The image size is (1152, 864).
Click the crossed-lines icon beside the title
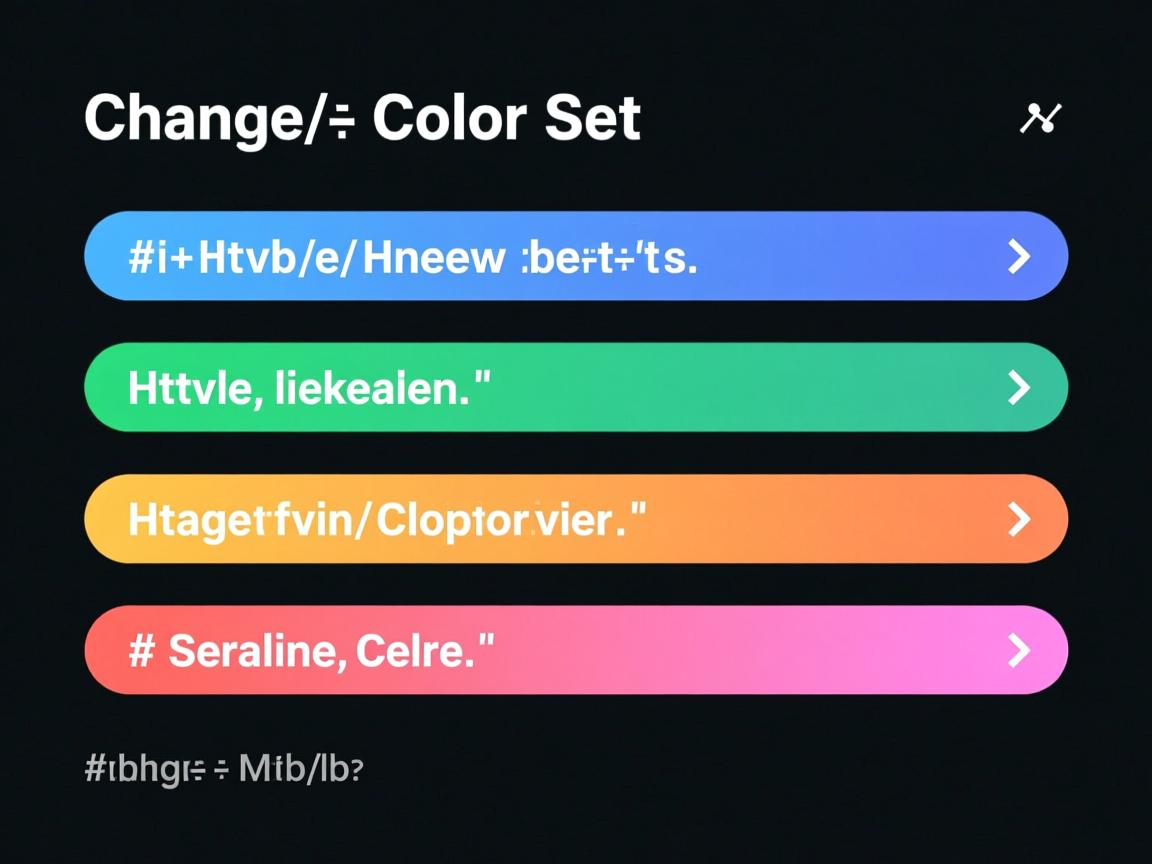pos(1040,118)
